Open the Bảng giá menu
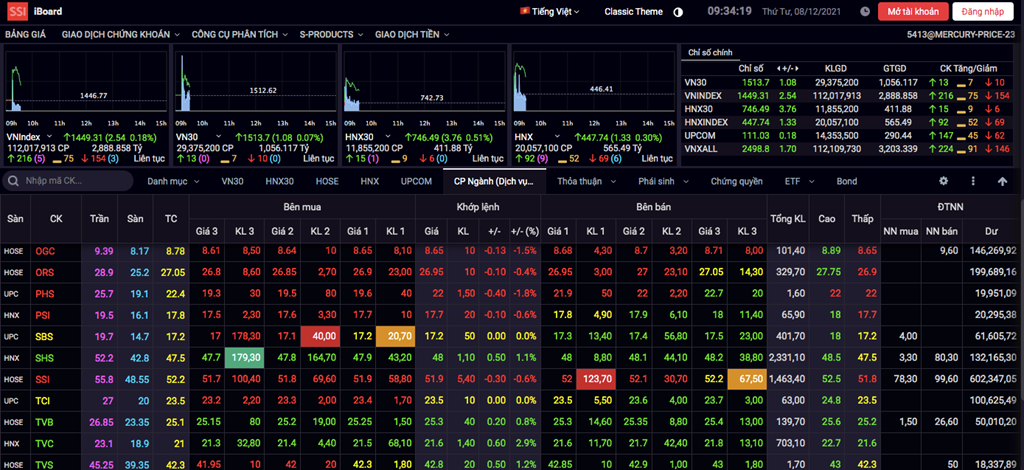Screen dimensions: 1024x470 coord(25,34)
